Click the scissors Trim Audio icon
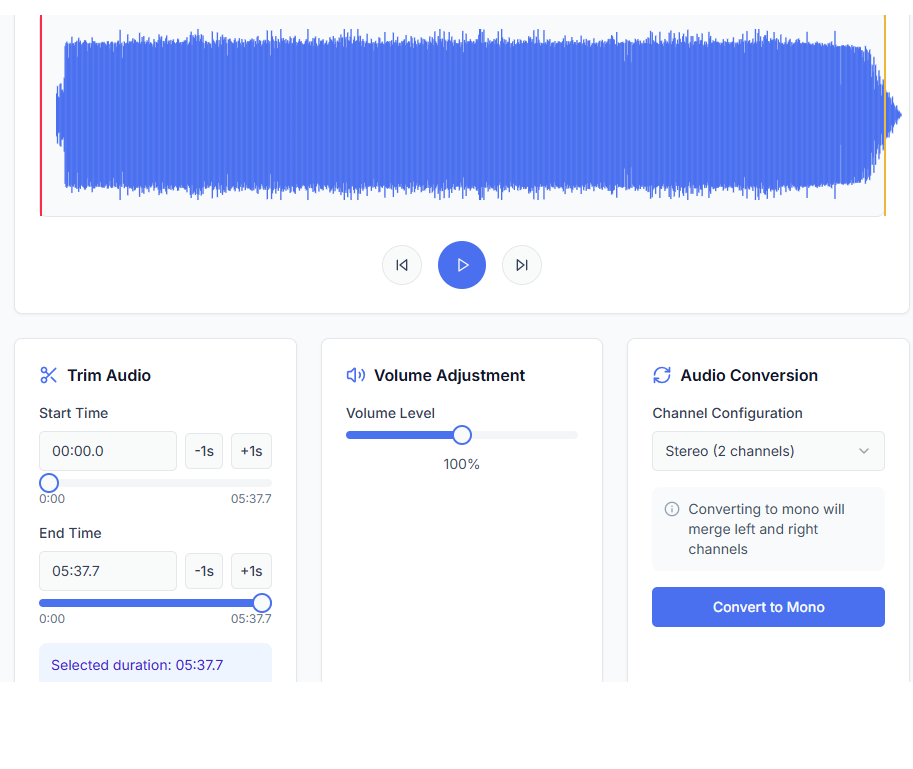 tap(49, 375)
